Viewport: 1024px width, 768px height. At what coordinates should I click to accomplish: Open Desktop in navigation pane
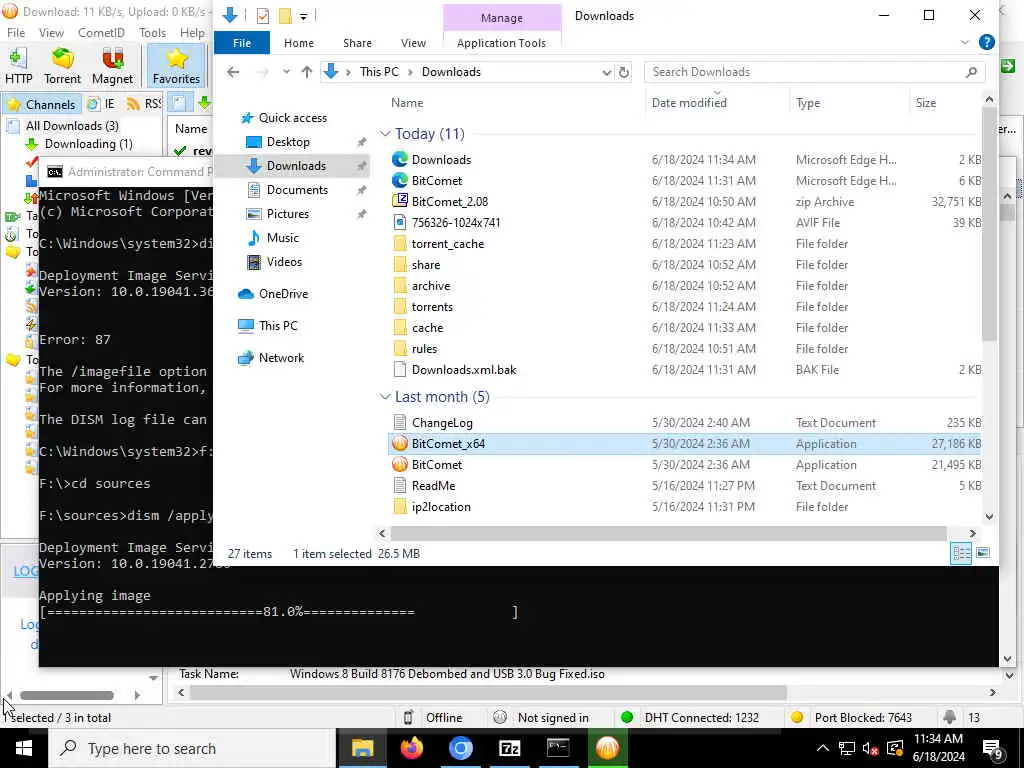(x=288, y=142)
